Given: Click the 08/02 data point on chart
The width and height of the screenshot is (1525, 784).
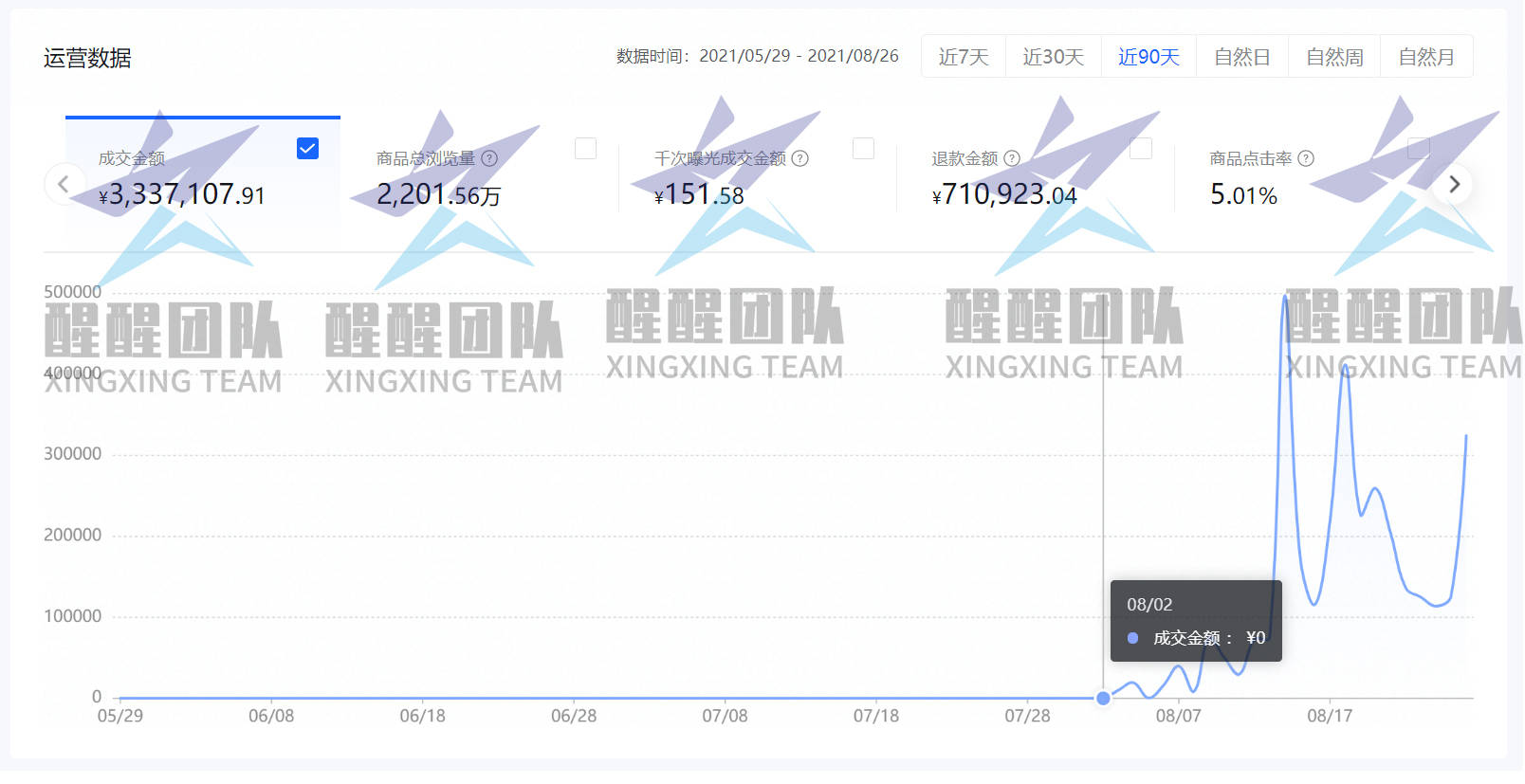Looking at the screenshot, I should [1103, 699].
